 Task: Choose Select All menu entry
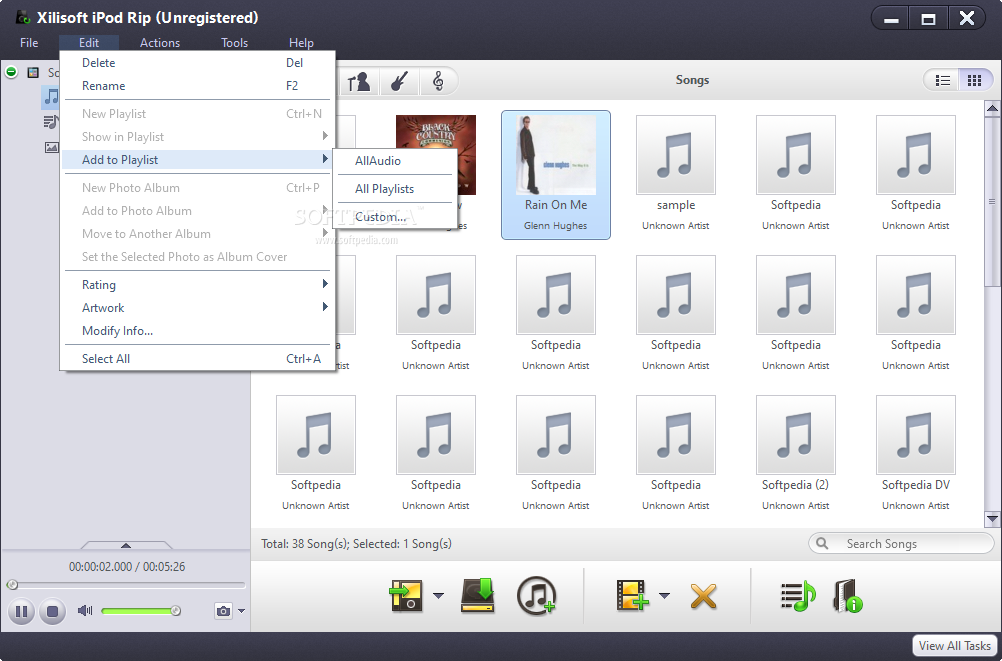(197, 359)
